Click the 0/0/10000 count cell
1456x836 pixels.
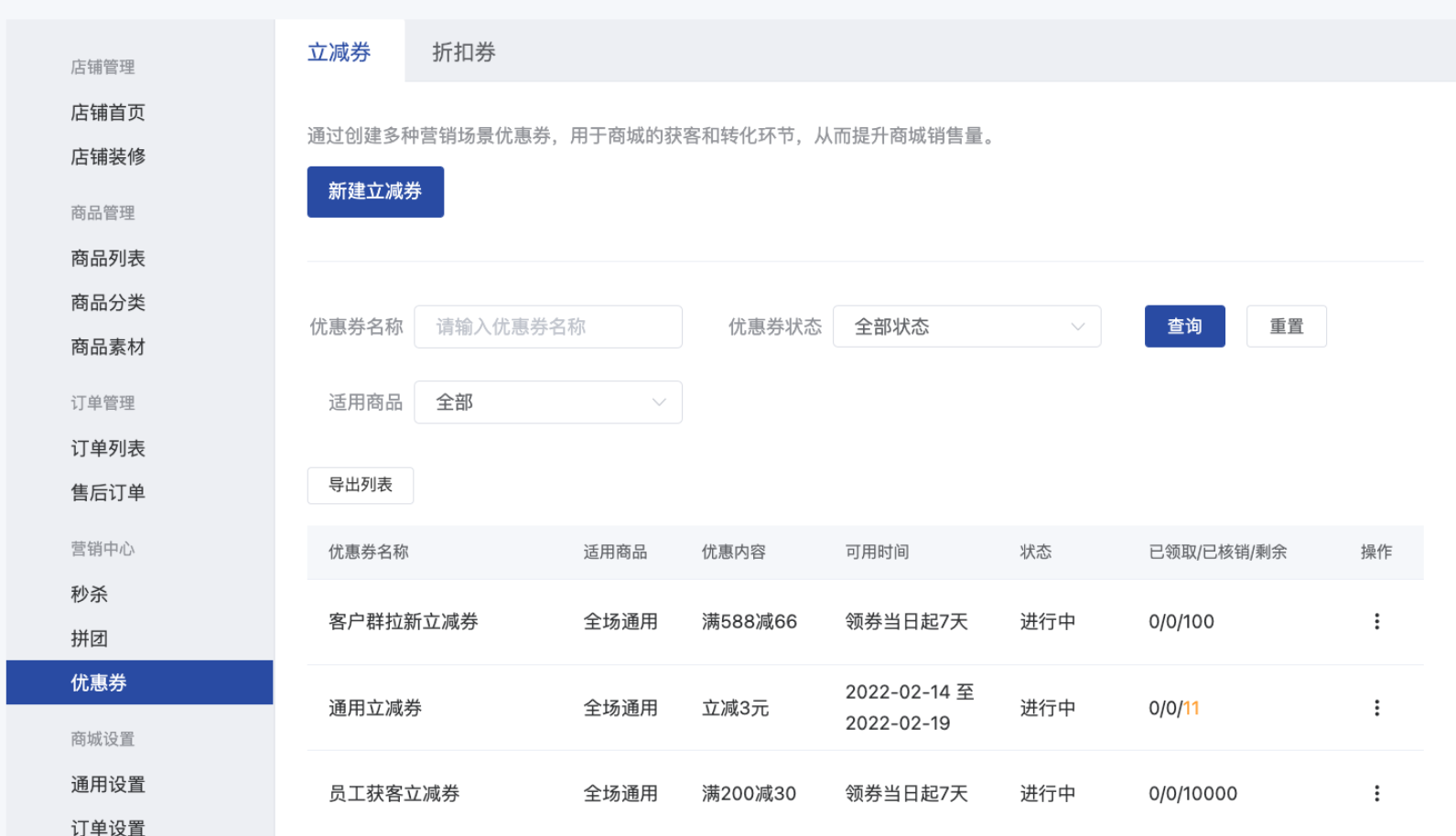coord(1193,793)
